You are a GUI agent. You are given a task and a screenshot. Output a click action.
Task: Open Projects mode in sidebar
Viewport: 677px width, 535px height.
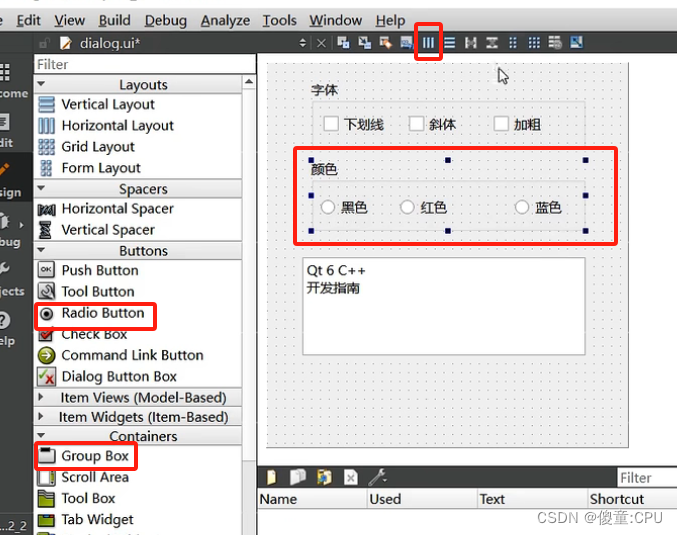point(12,279)
